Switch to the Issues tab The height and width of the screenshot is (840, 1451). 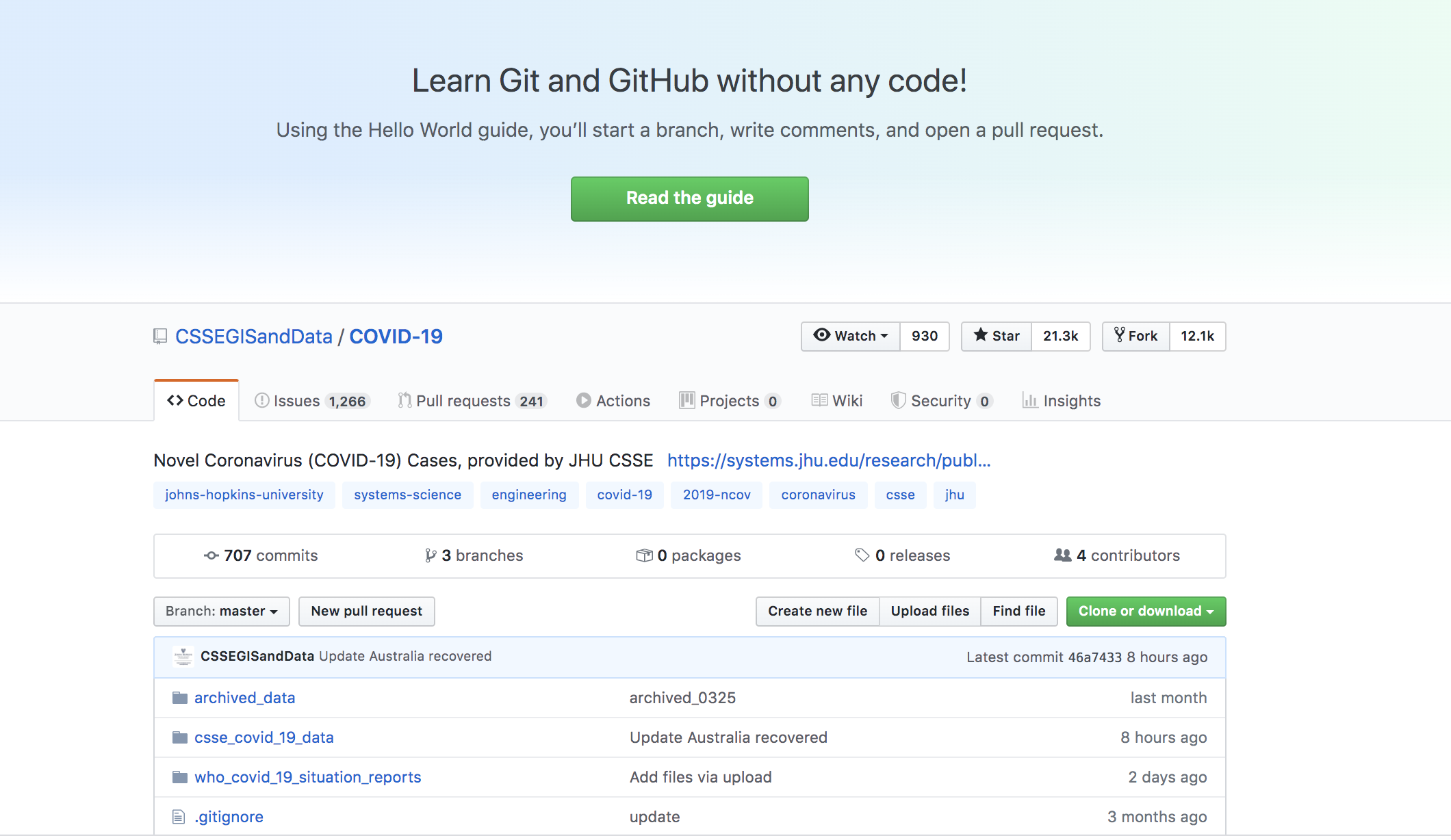coord(311,401)
